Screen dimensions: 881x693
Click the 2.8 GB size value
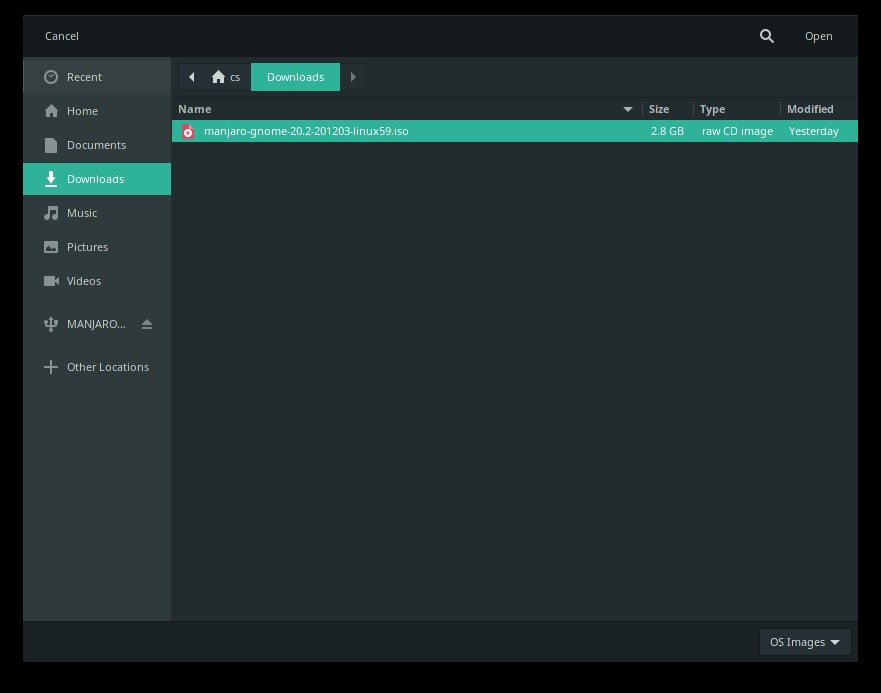[667, 131]
